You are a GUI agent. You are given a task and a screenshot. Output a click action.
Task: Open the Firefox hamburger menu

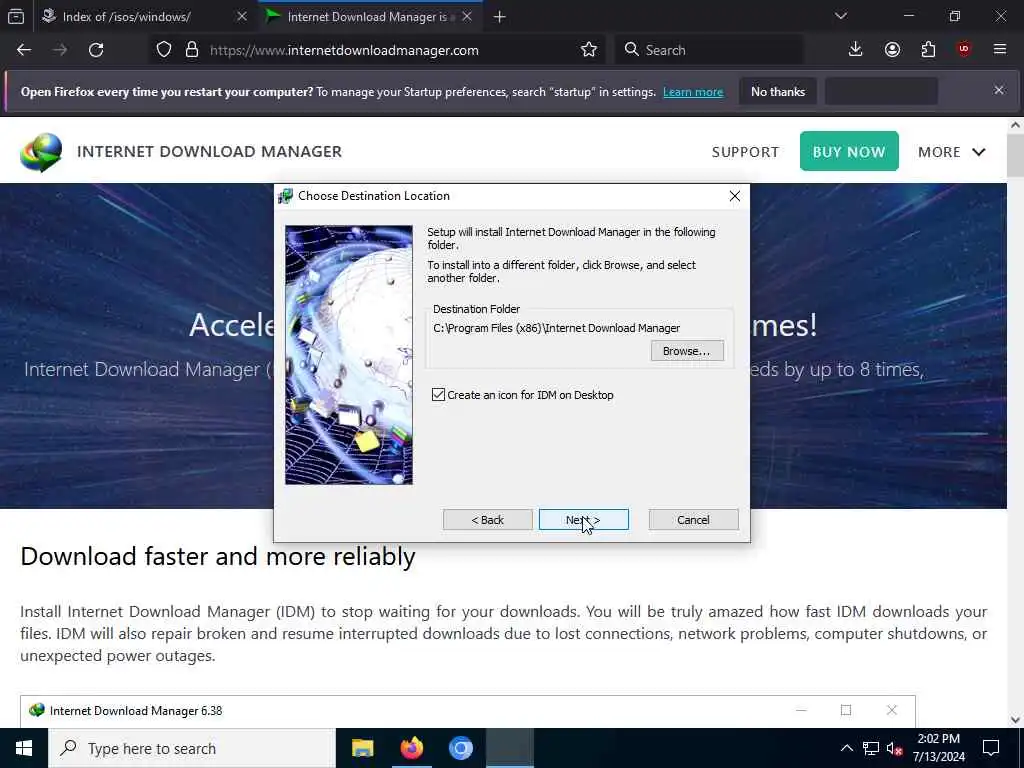(1000, 50)
